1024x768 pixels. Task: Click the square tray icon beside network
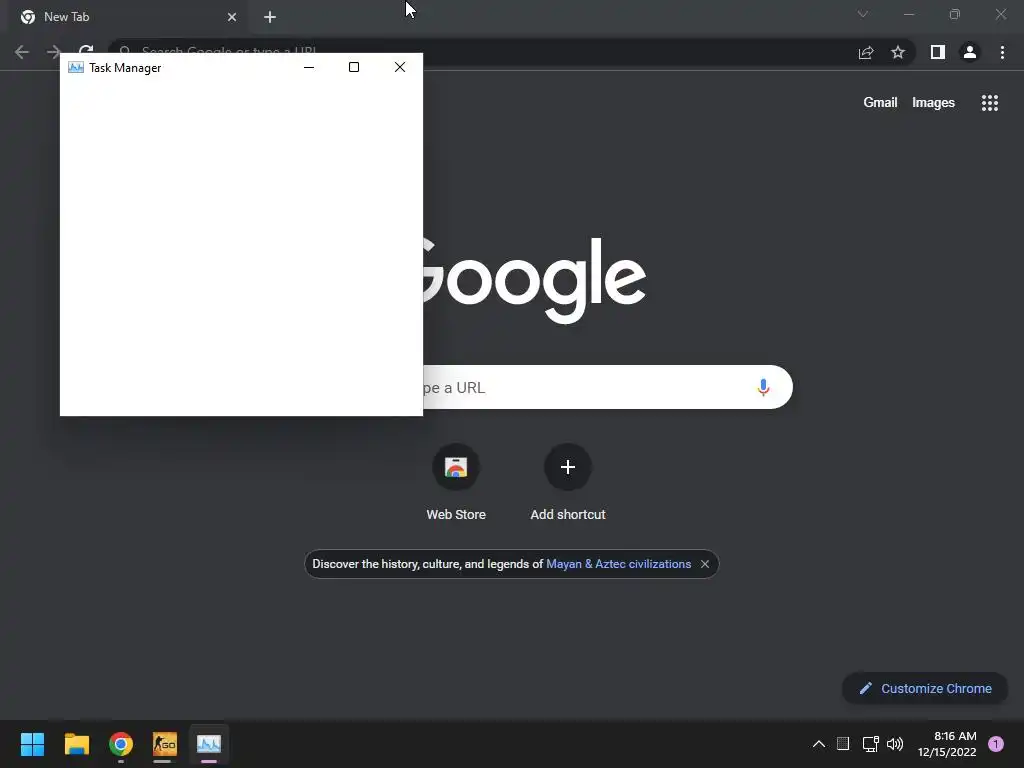coord(843,744)
